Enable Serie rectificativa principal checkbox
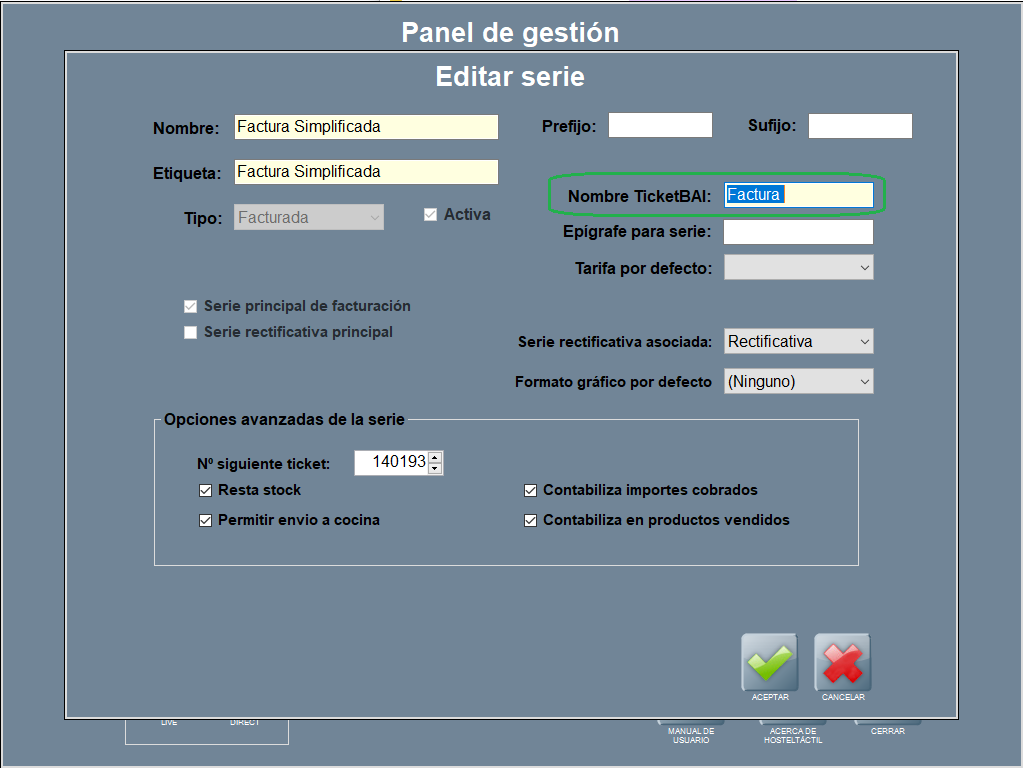Screen dimensions: 1023x768 pos(191,333)
